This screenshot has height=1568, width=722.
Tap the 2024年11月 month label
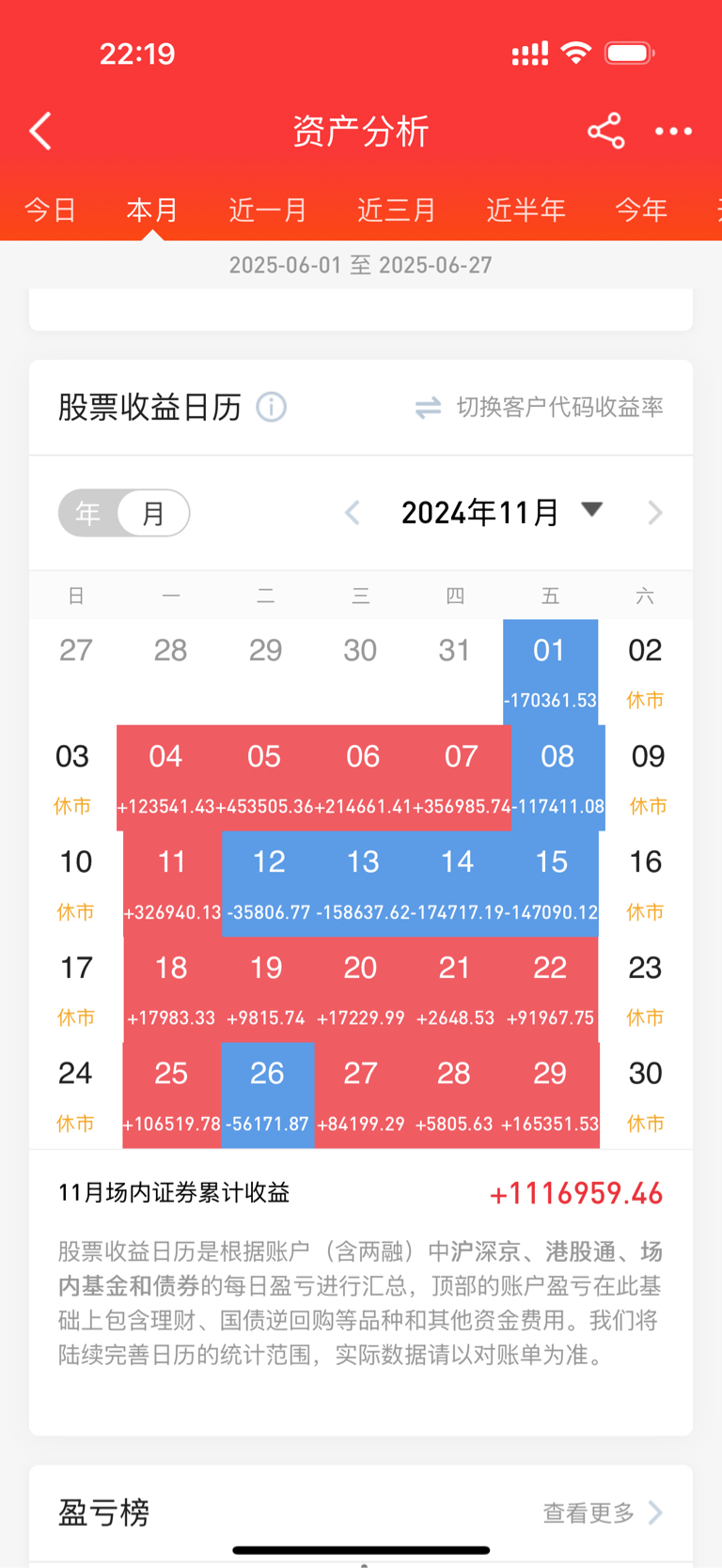click(x=479, y=513)
